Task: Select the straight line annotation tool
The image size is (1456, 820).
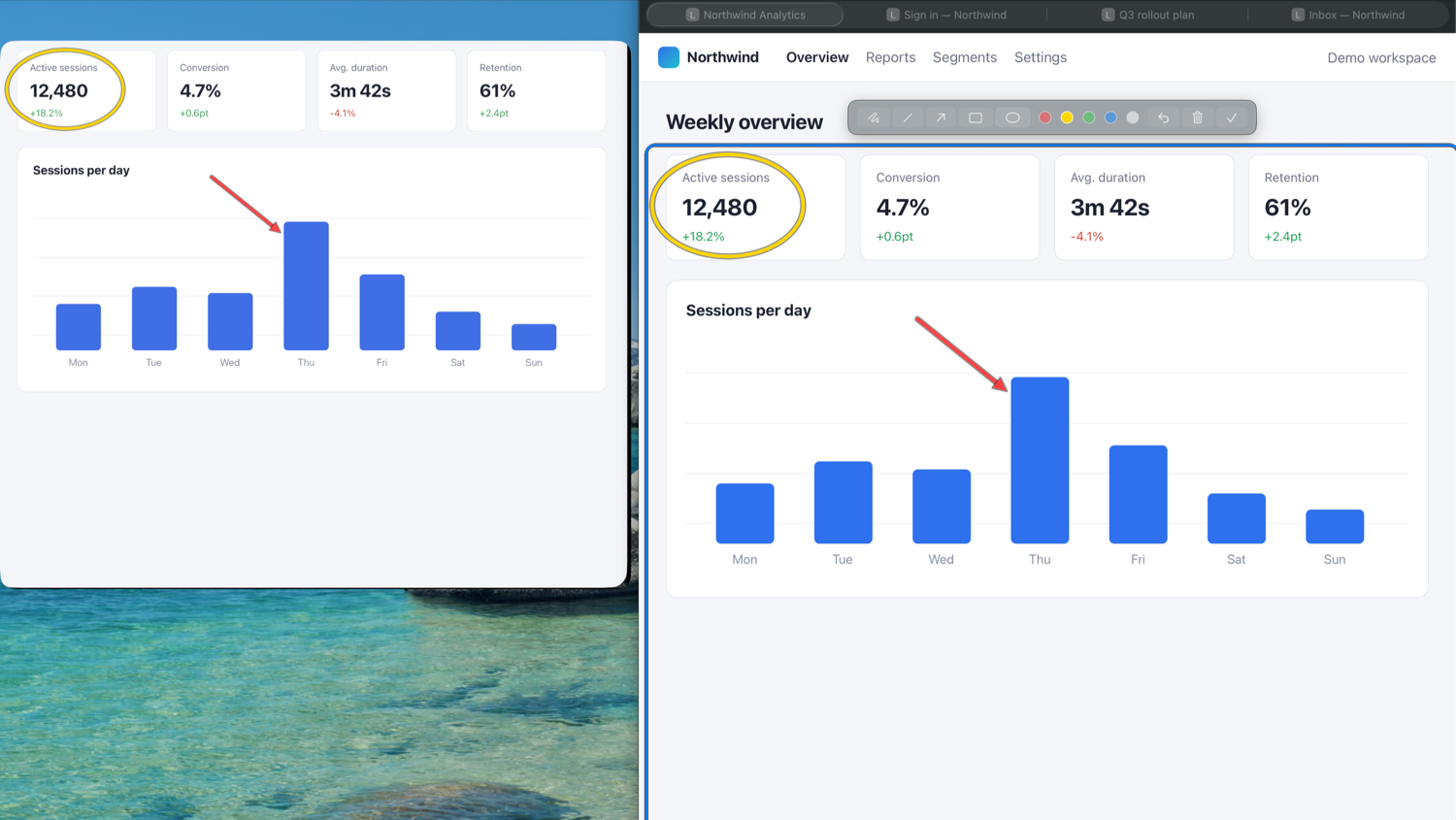Action: tap(908, 117)
